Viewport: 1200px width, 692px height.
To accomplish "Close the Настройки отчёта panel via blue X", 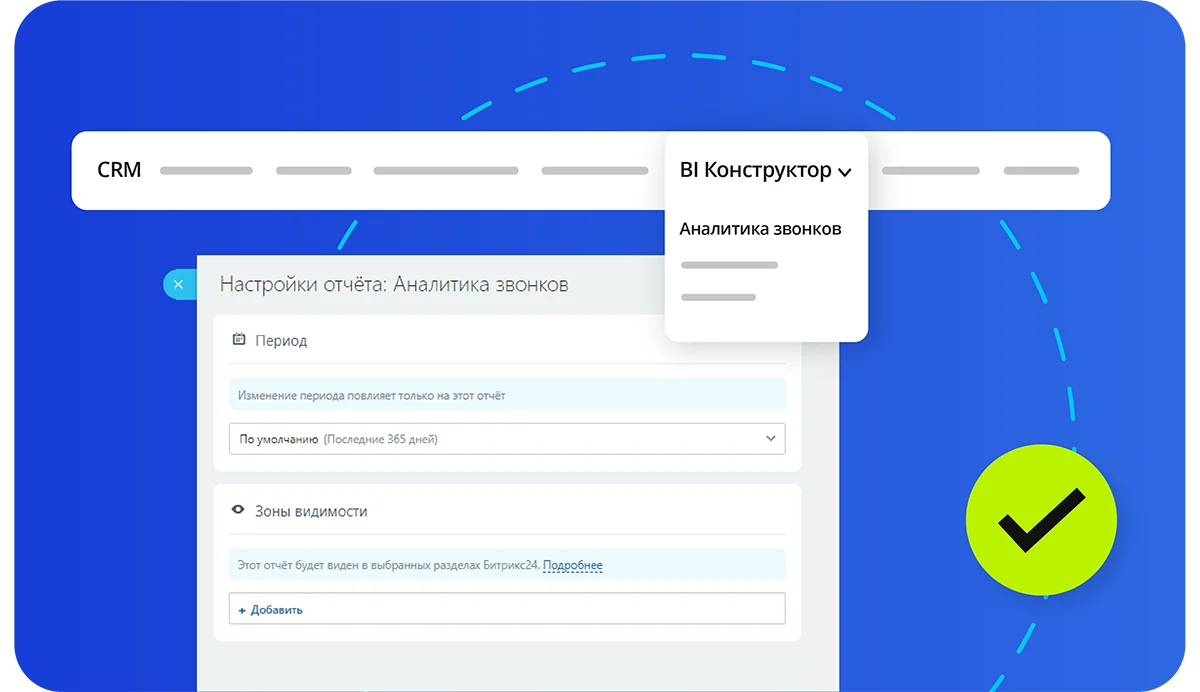I will pos(179,284).
